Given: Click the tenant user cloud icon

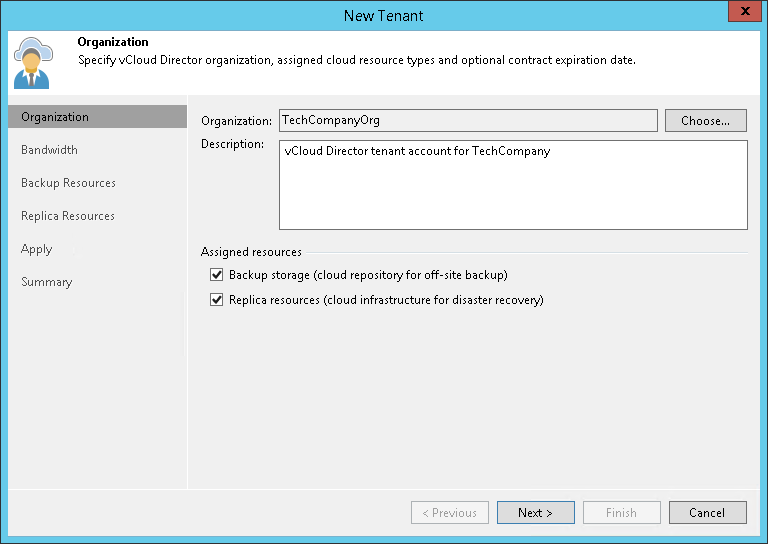Looking at the screenshot, I should [x=33, y=63].
